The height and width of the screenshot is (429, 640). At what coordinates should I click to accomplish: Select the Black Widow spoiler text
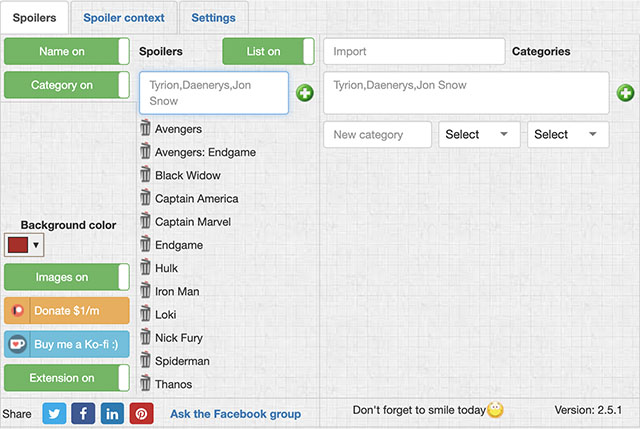click(x=188, y=176)
